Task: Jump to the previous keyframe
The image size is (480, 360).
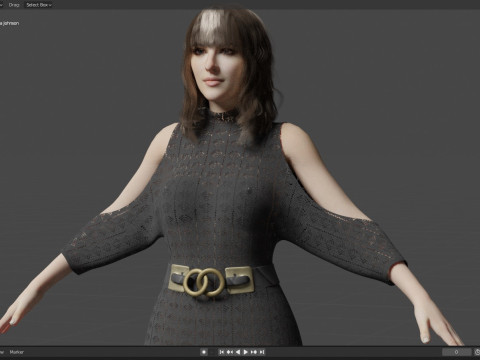Action: coord(230,352)
